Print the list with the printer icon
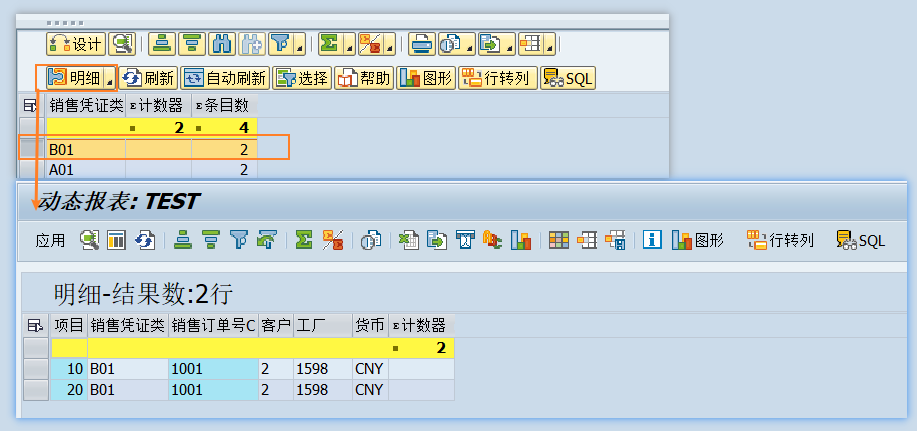 click(x=422, y=44)
